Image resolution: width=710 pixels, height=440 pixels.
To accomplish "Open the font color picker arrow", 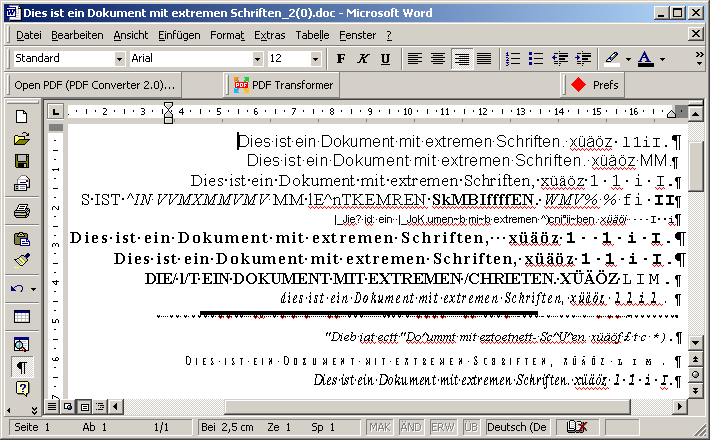I will pos(663,59).
